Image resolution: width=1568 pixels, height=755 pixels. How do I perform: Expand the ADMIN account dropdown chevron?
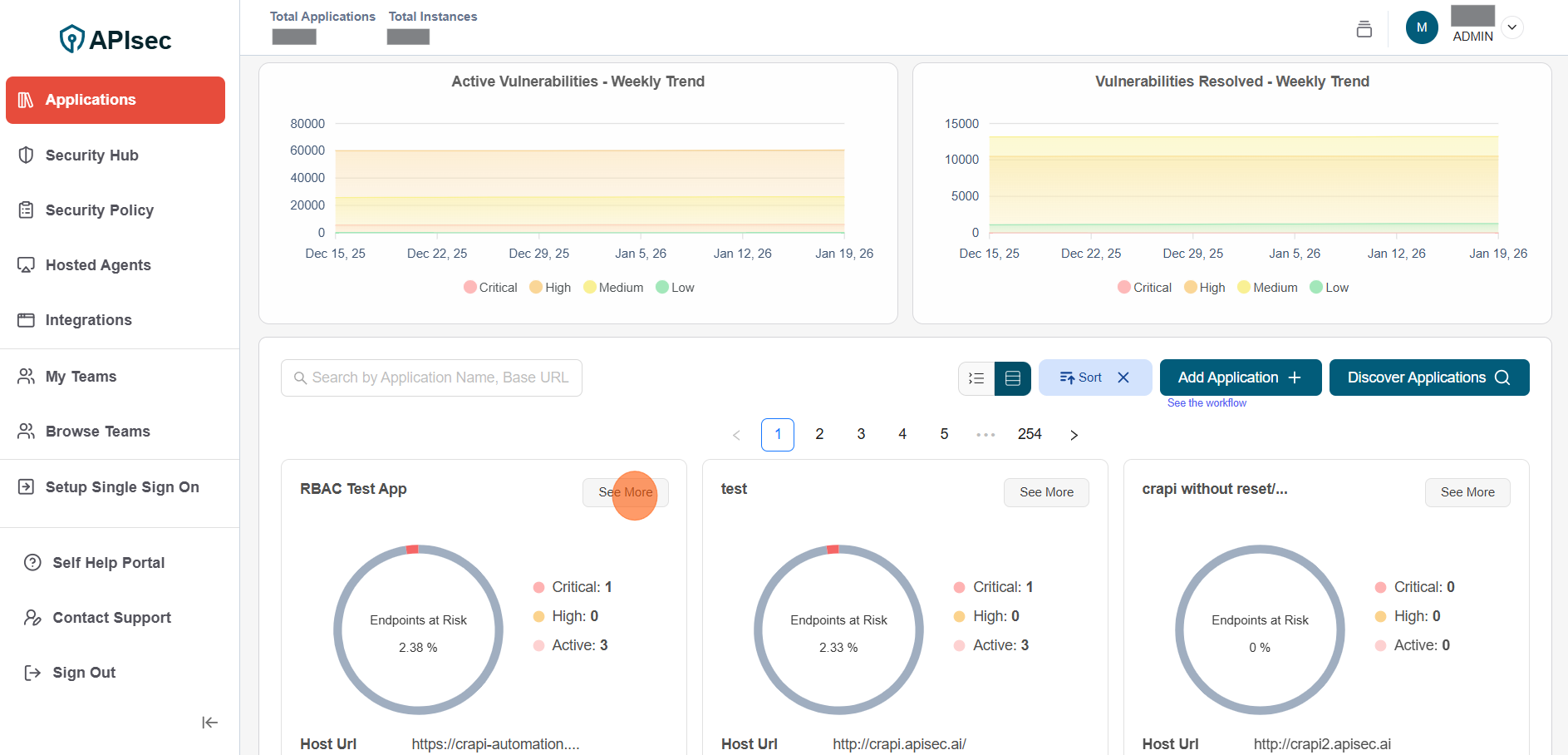[1512, 27]
